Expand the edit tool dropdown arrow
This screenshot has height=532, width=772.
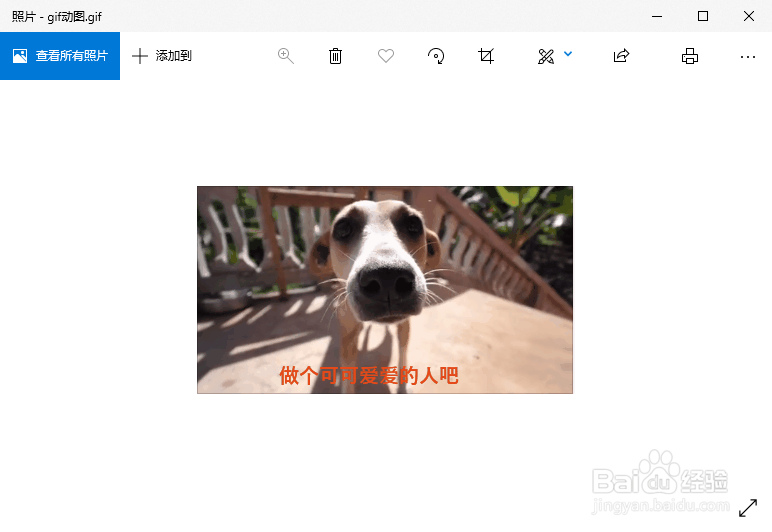click(568, 54)
